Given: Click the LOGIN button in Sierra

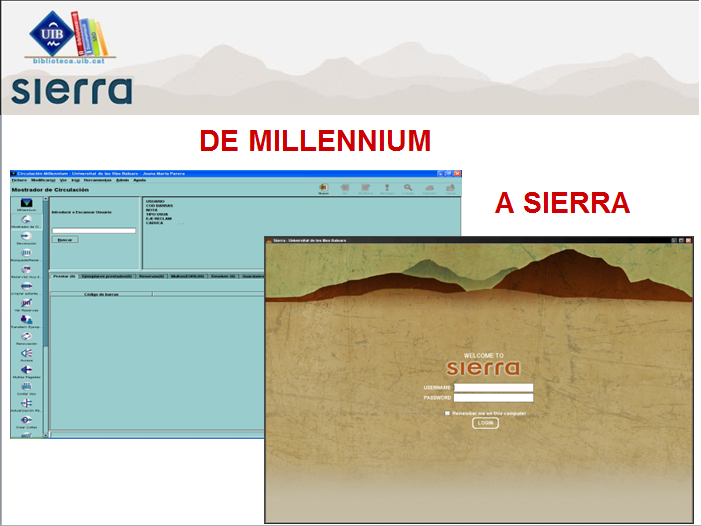Looking at the screenshot, I should coord(486,423).
